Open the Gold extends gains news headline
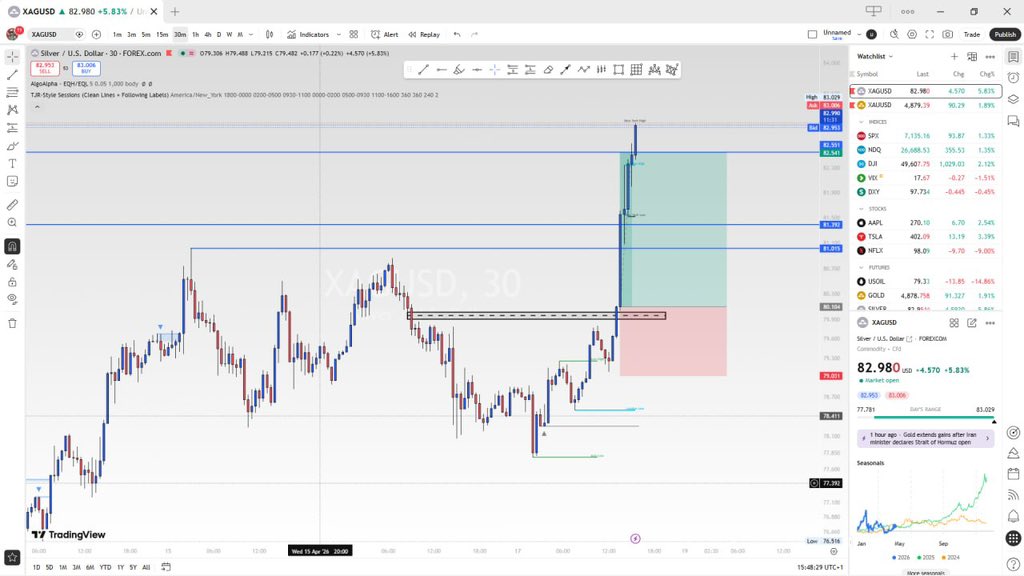 click(925, 438)
